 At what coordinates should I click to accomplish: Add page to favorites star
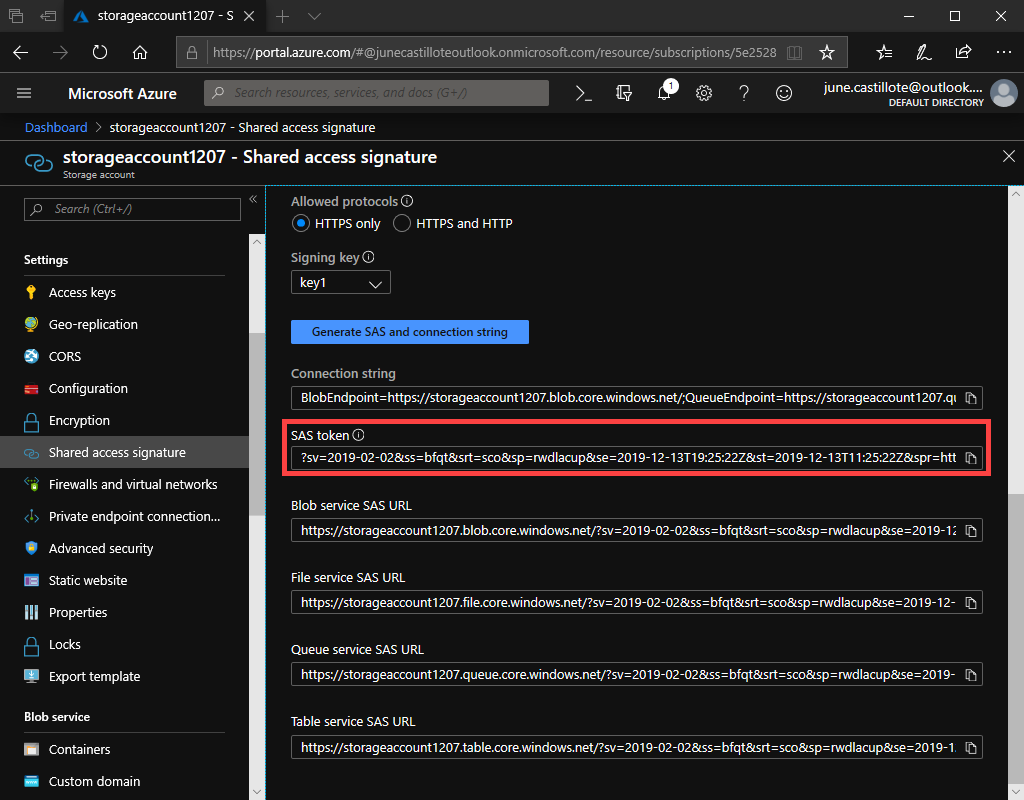[827, 52]
